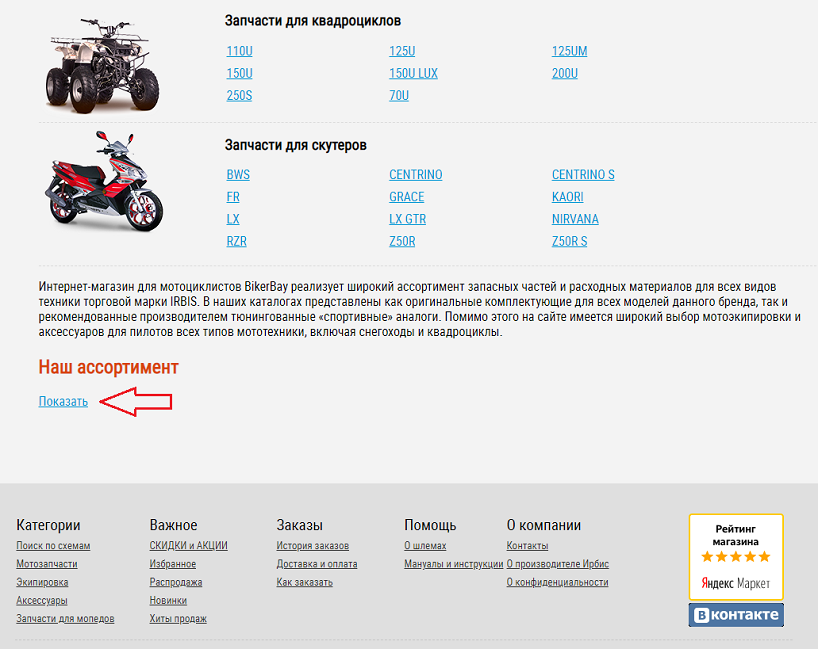
Task: Open Хиты продаж footer link
Action: tap(178, 619)
